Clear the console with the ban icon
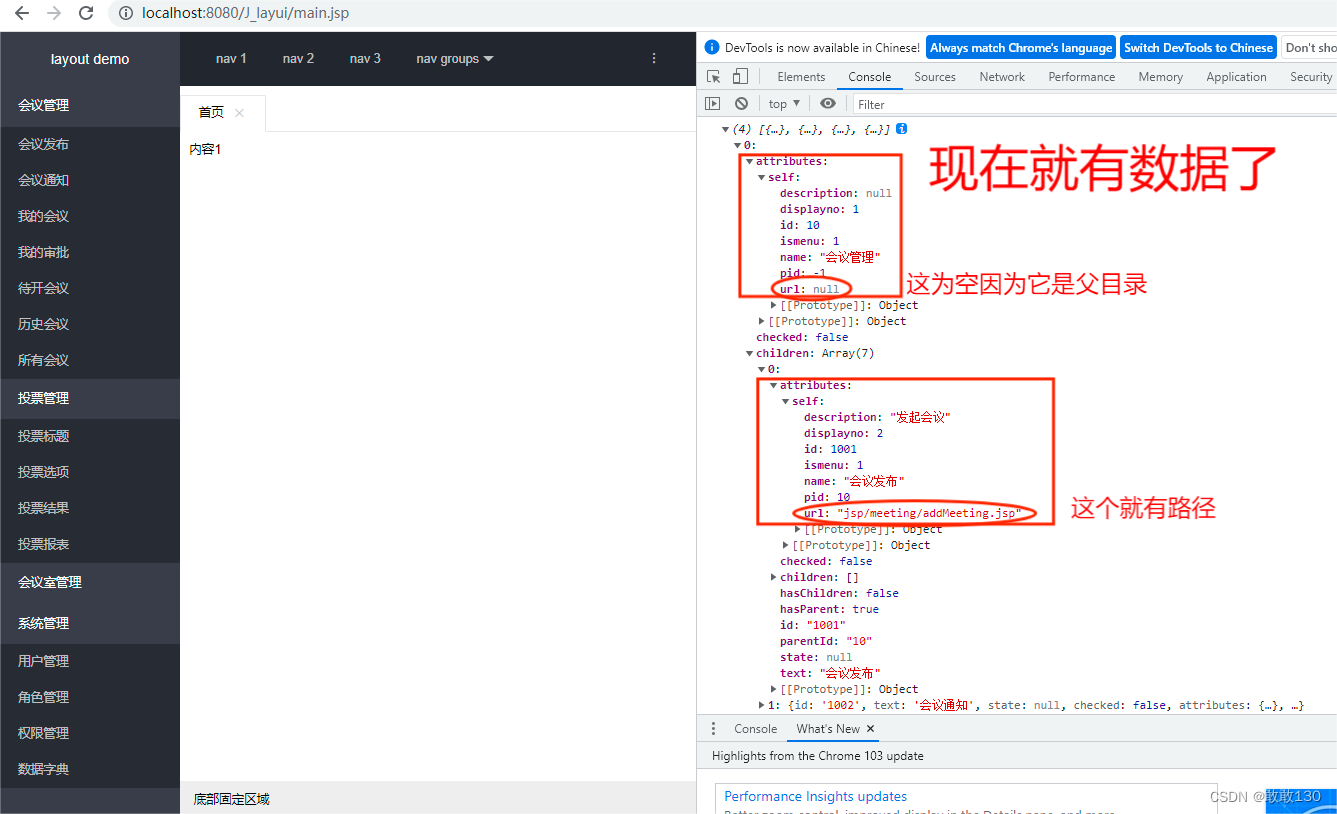The width and height of the screenshot is (1337, 814). click(x=741, y=103)
